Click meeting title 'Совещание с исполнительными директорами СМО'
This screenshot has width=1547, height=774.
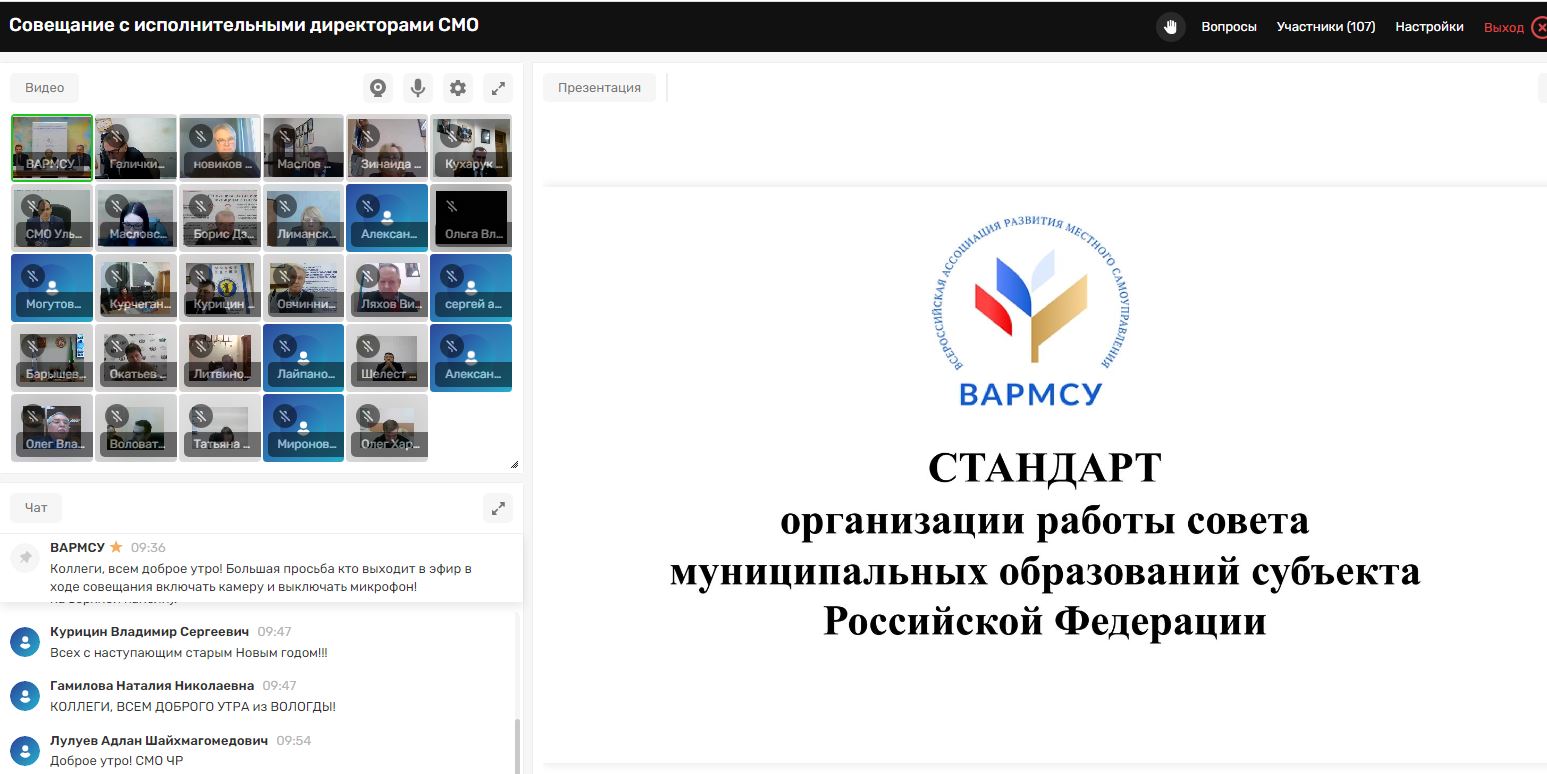point(244,25)
